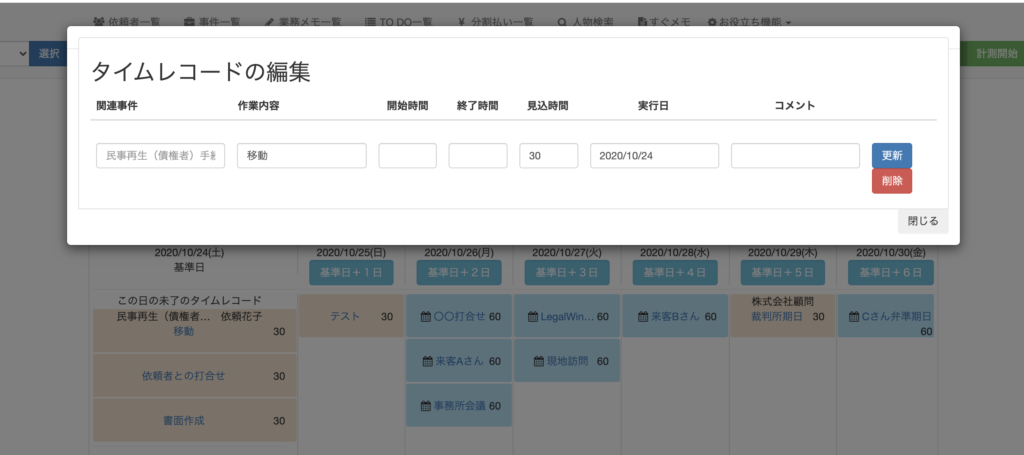Open the TO DO一覧 menu item
The height and width of the screenshot is (455, 1024).
point(400,22)
